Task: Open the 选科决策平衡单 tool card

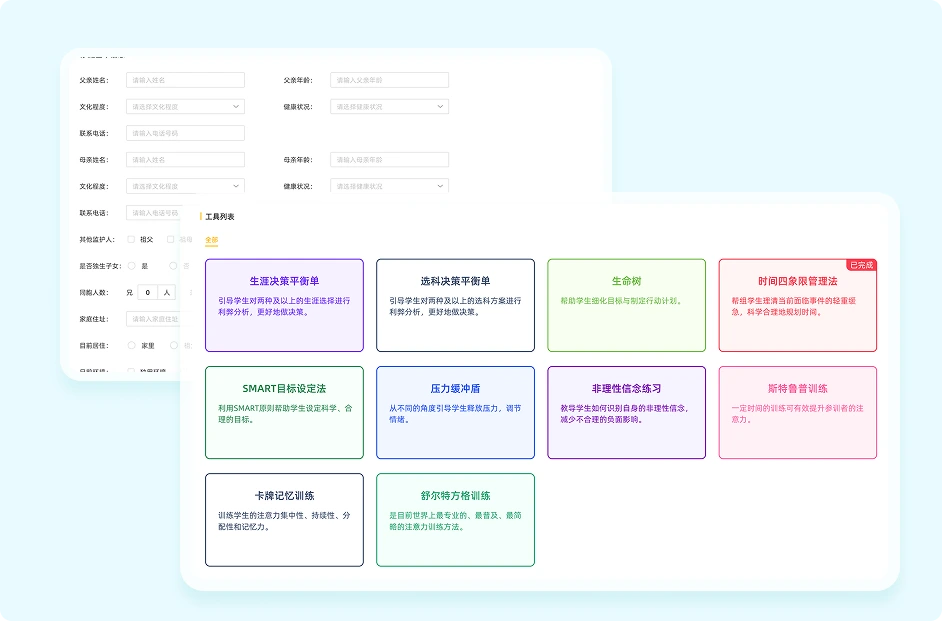Action: [455, 303]
